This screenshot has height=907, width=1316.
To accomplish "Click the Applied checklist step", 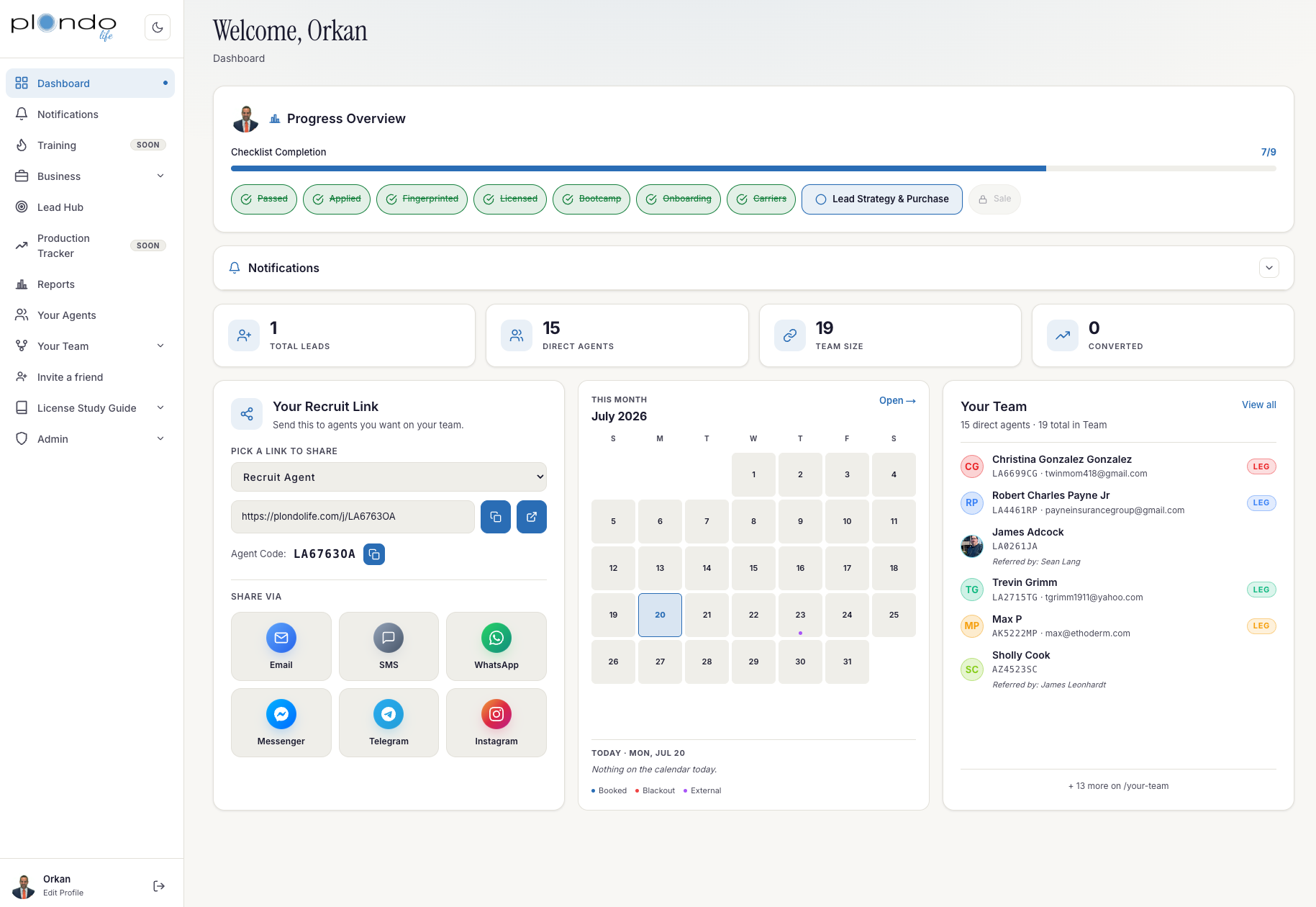I will (337, 199).
